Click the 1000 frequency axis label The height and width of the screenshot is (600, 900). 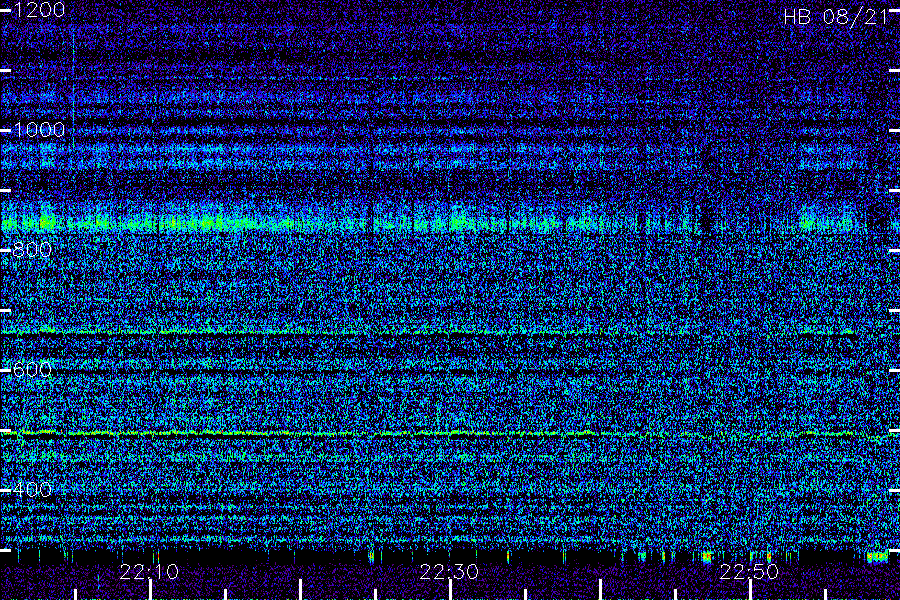point(38,130)
